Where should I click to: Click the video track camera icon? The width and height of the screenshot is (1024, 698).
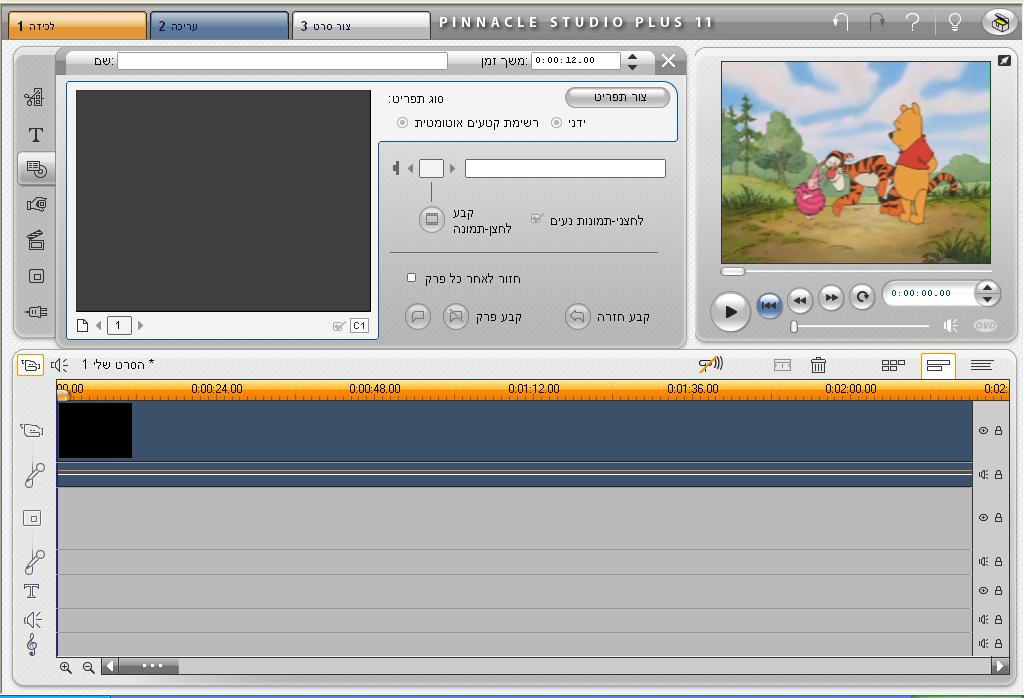(32, 430)
